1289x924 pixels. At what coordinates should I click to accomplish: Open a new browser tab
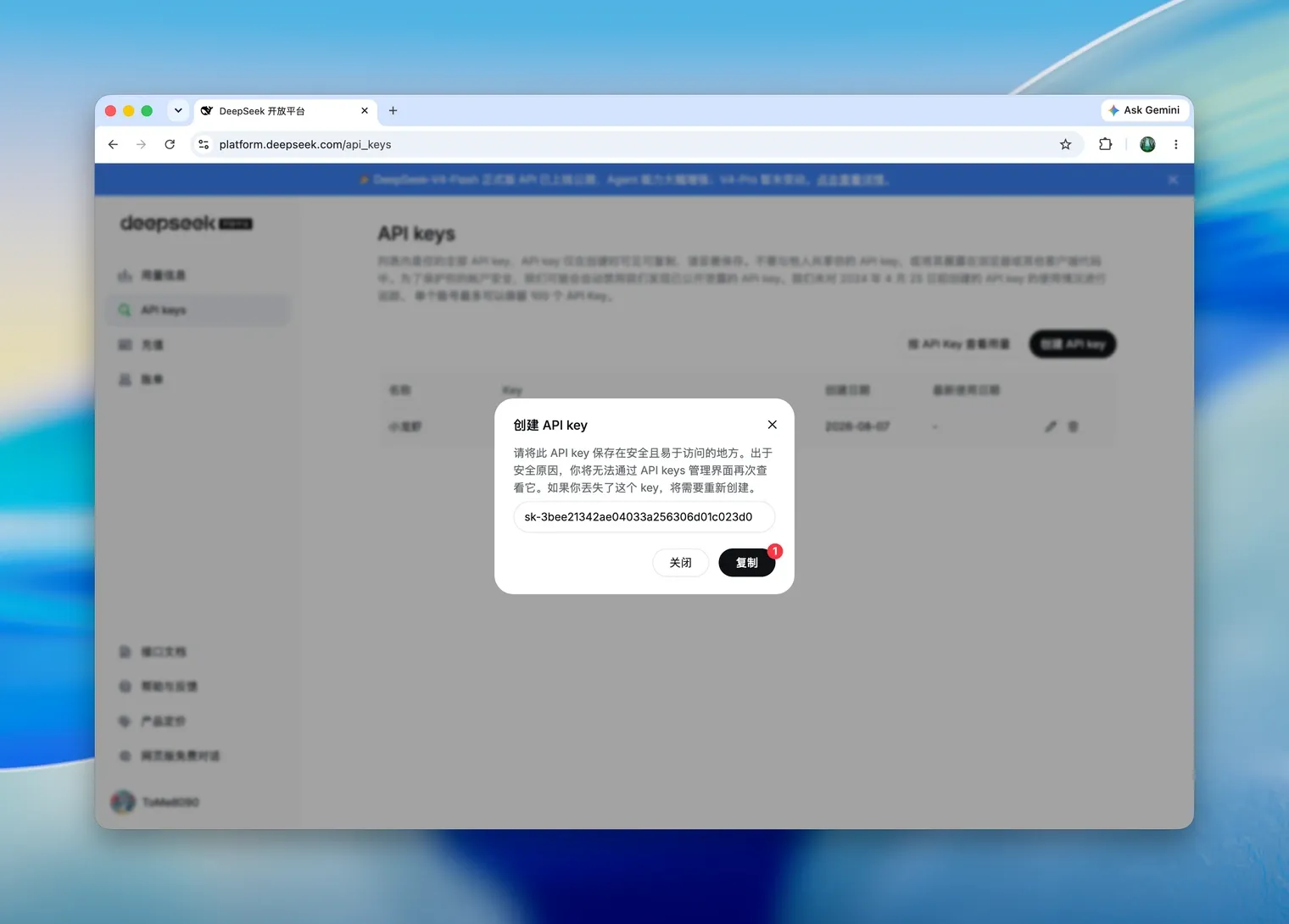(x=393, y=111)
